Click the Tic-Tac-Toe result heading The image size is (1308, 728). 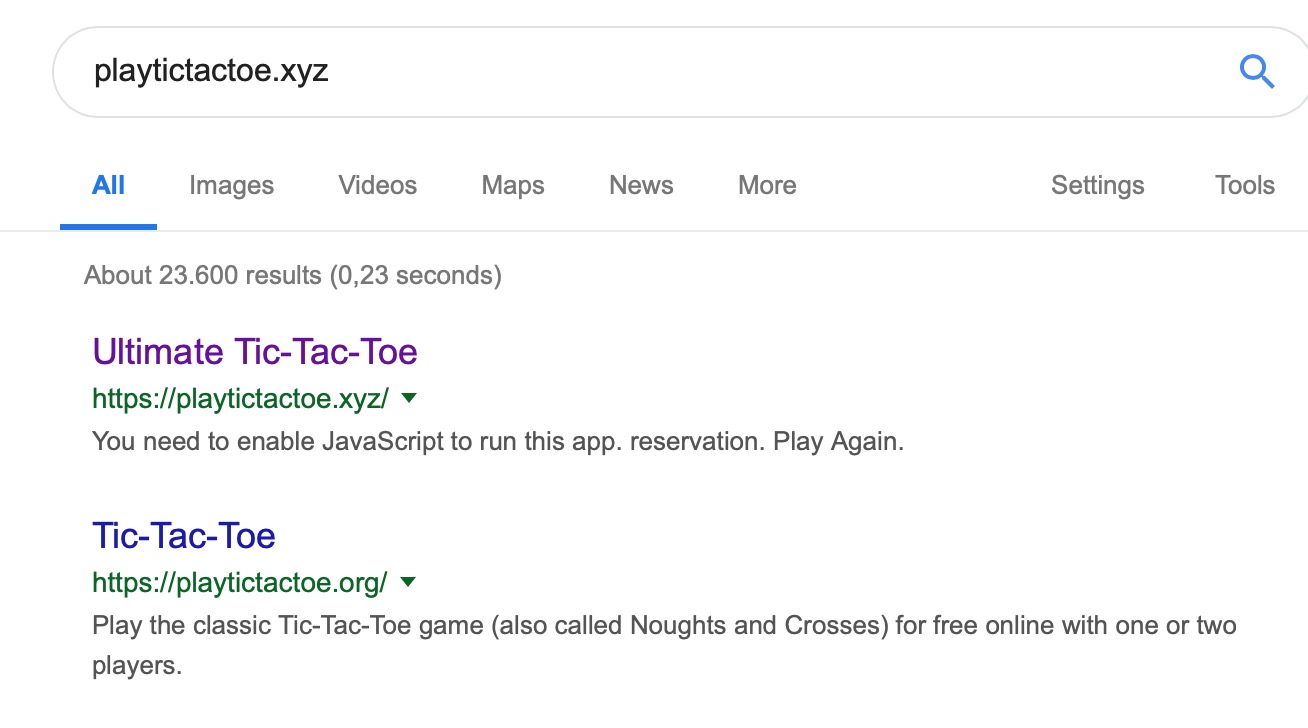click(x=182, y=535)
